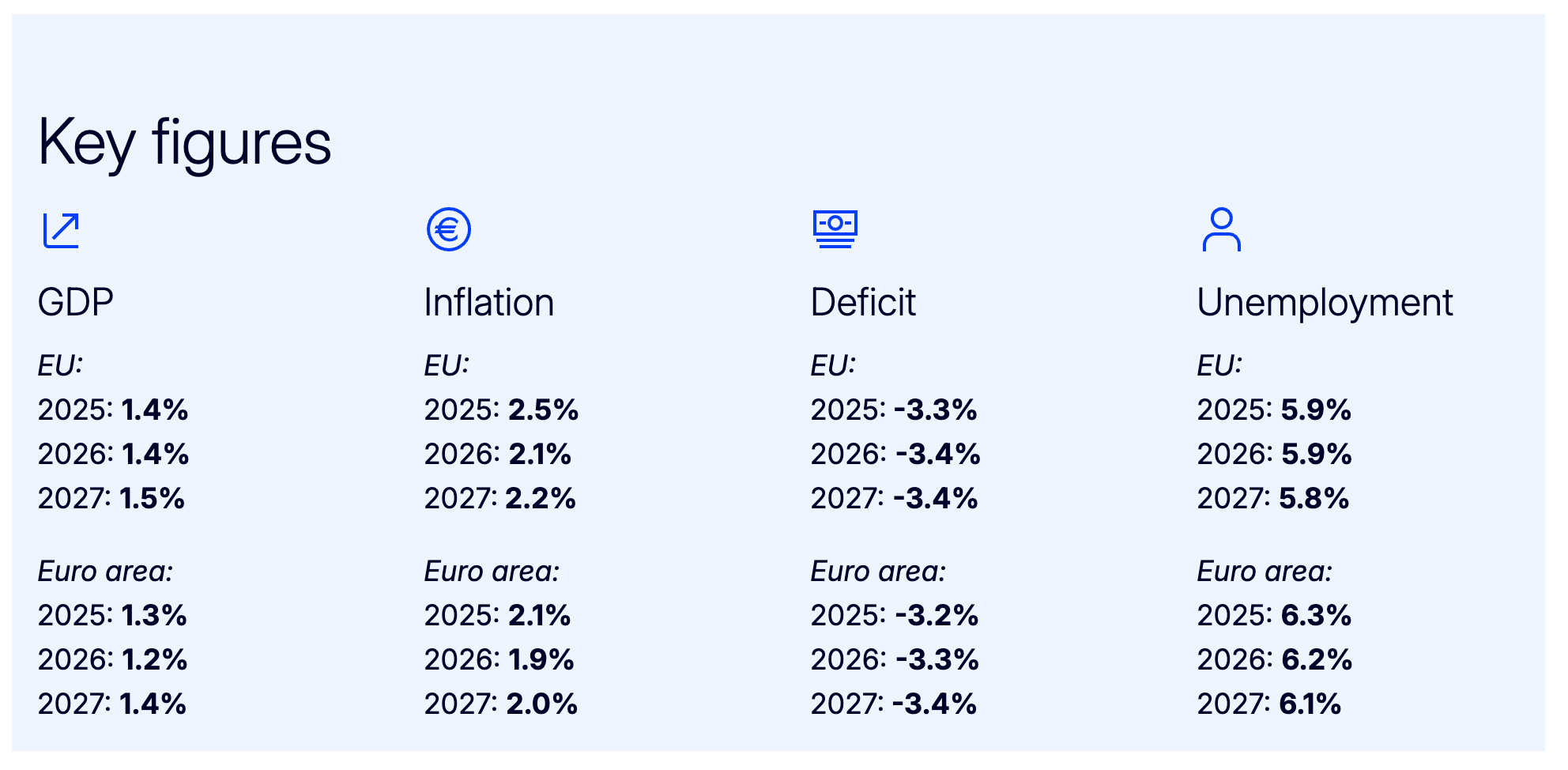This screenshot has height=770, width=1568.
Task: Click the person Unemployment icon
Action: point(1221,230)
